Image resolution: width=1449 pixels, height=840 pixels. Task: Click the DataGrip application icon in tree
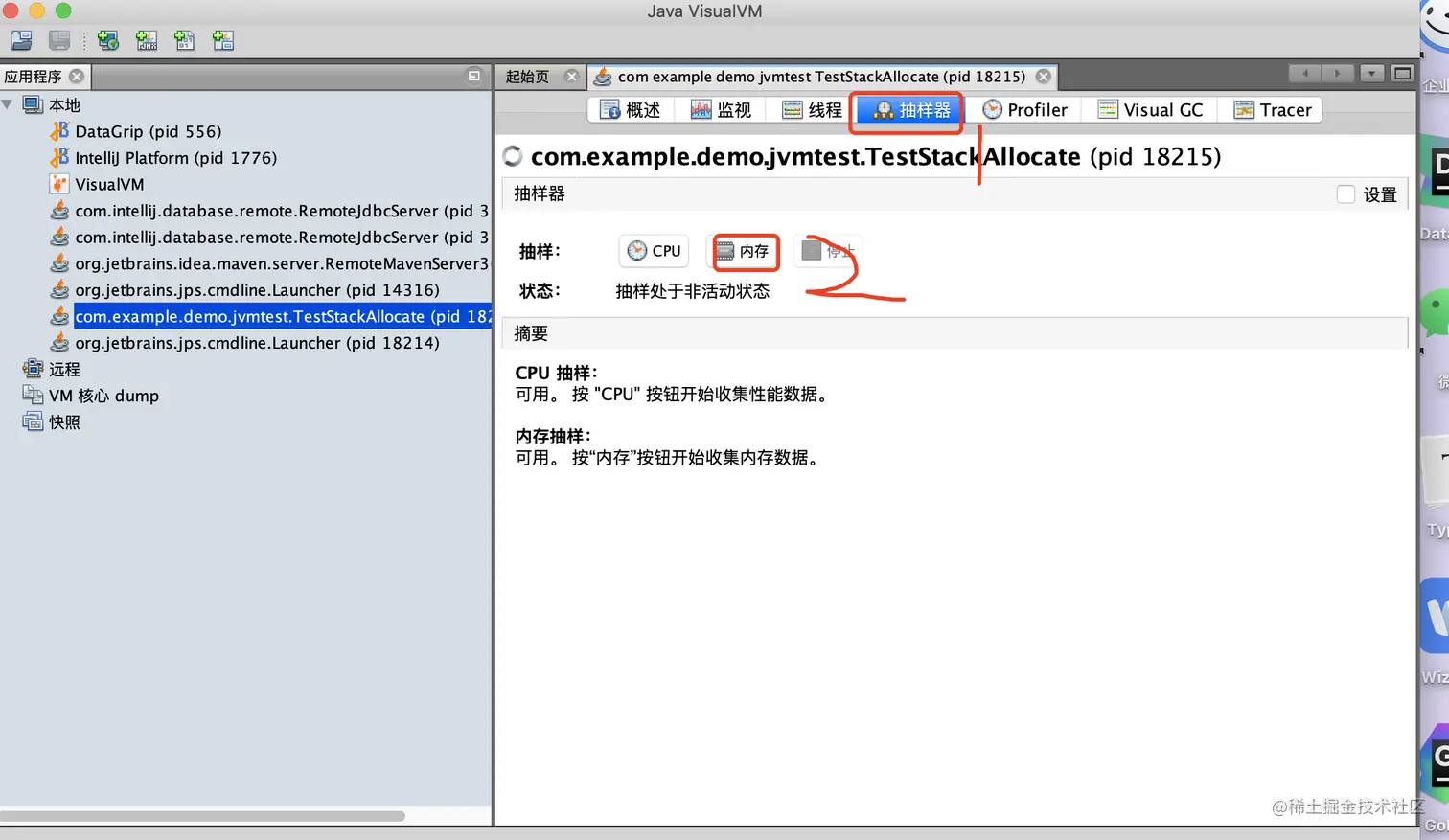click(x=59, y=131)
